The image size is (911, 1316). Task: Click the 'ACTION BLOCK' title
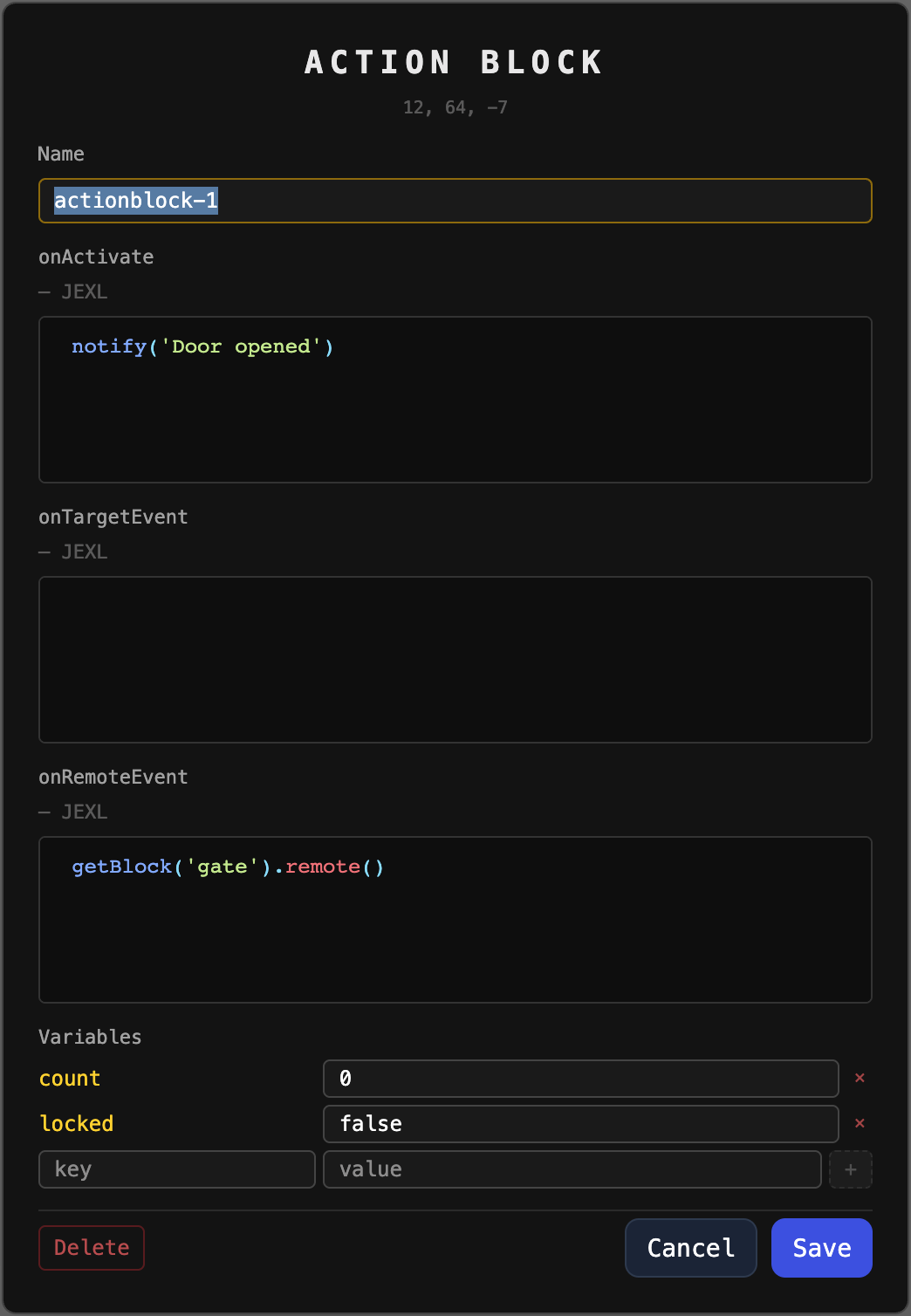click(455, 62)
